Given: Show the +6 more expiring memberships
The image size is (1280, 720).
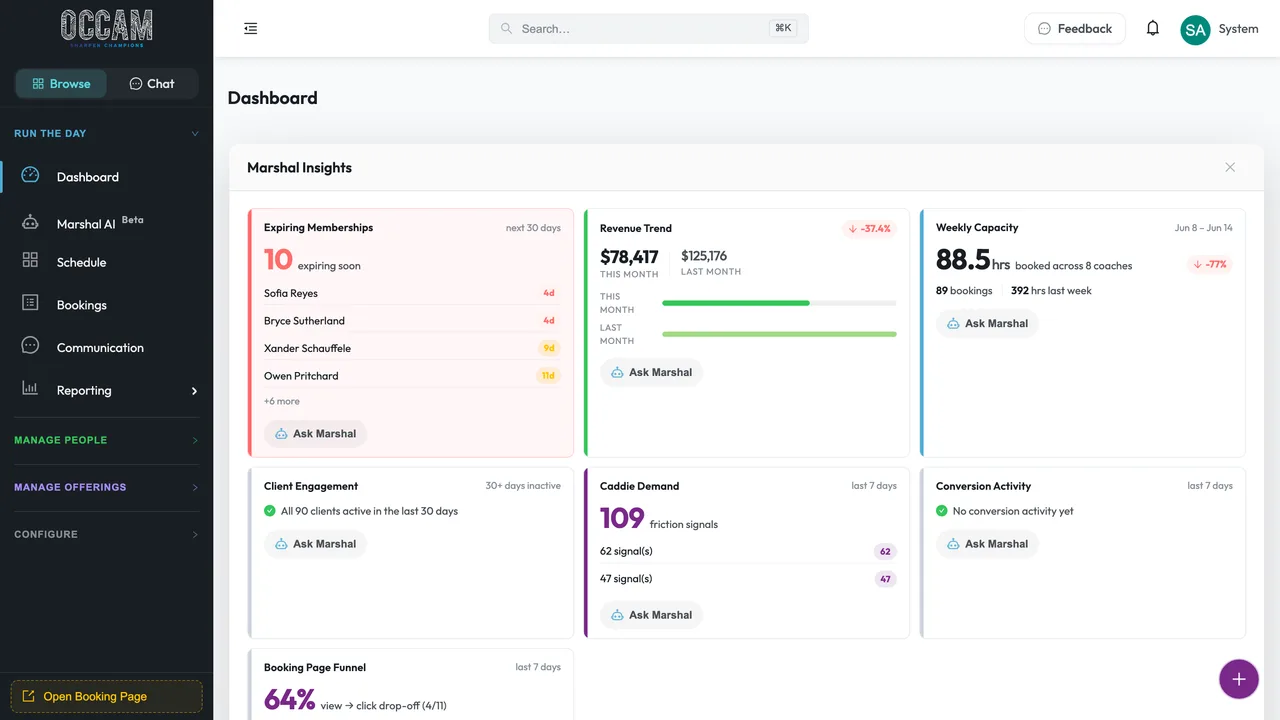Looking at the screenshot, I should pyautogui.click(x=282, y=401).
